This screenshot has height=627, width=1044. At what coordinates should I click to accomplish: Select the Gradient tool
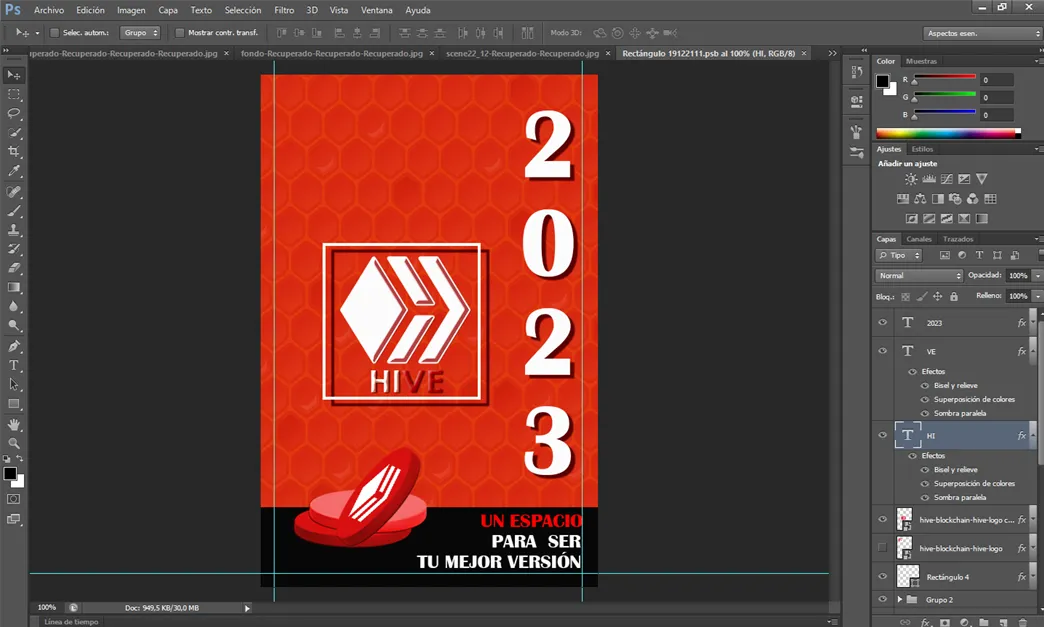tap(14, 288)
